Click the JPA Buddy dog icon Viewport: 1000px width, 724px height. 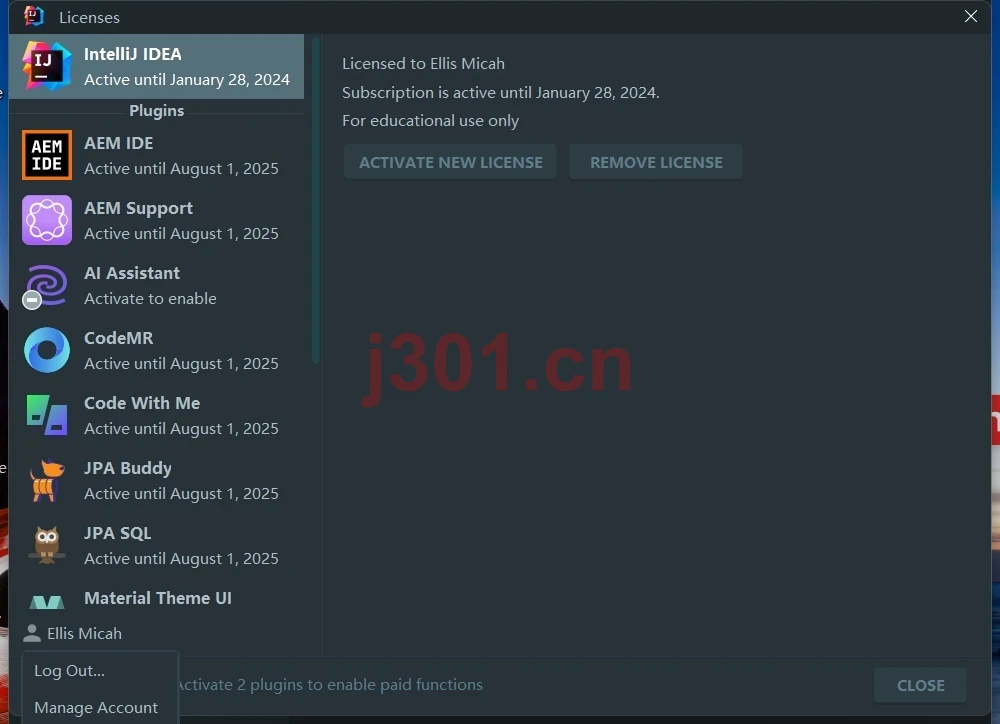click(x=47, y=480)
